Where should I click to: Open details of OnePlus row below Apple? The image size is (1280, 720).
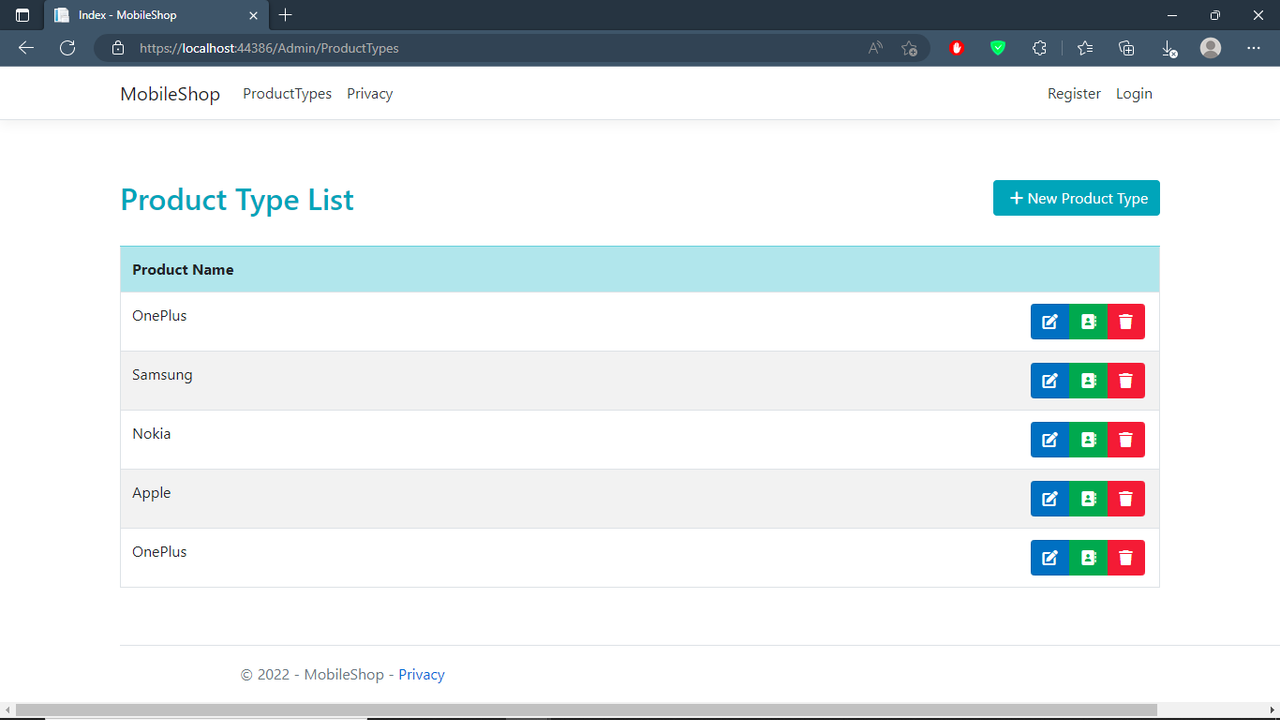[1088, 558]
